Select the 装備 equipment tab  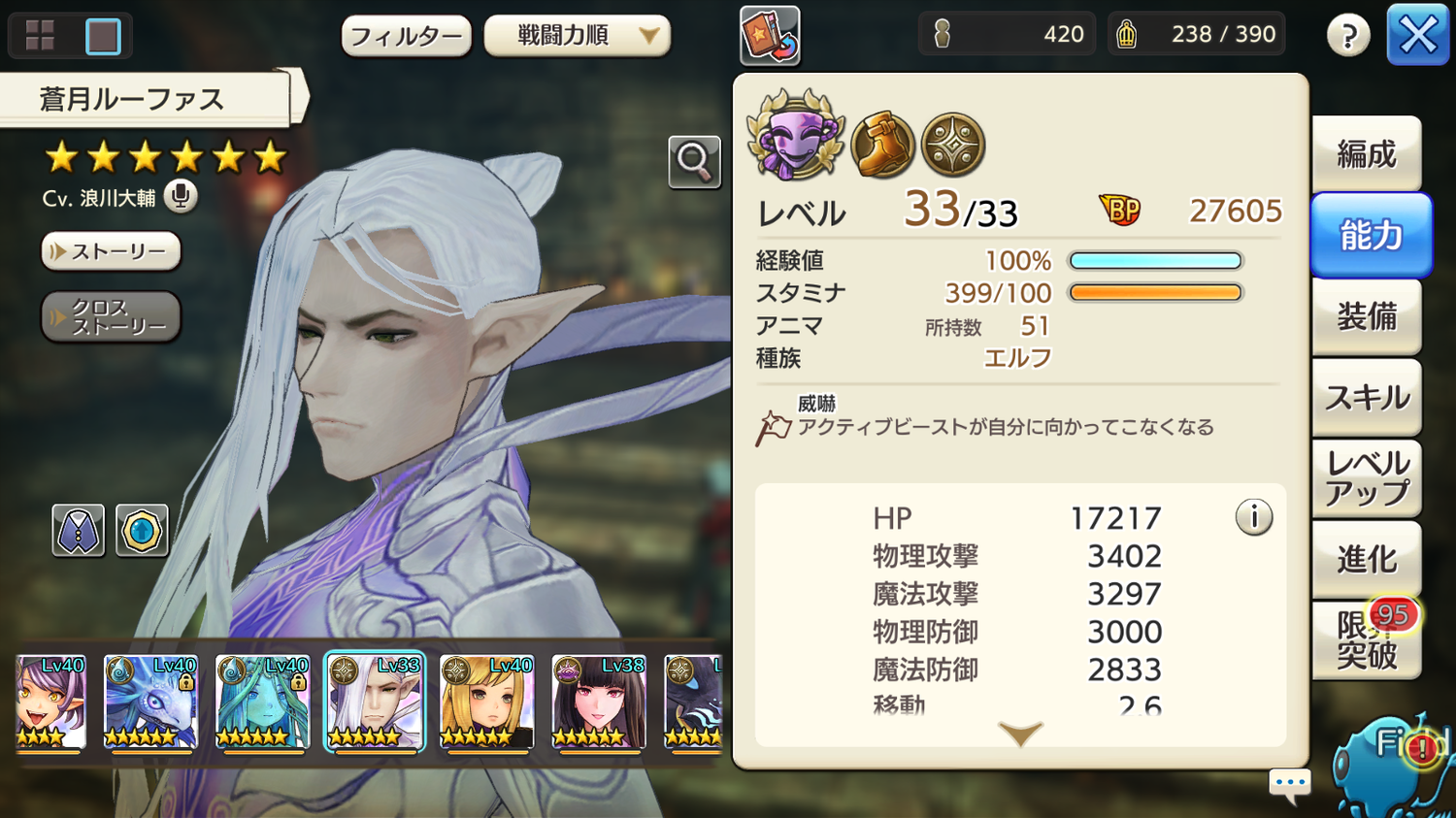tap(1367, 316)
